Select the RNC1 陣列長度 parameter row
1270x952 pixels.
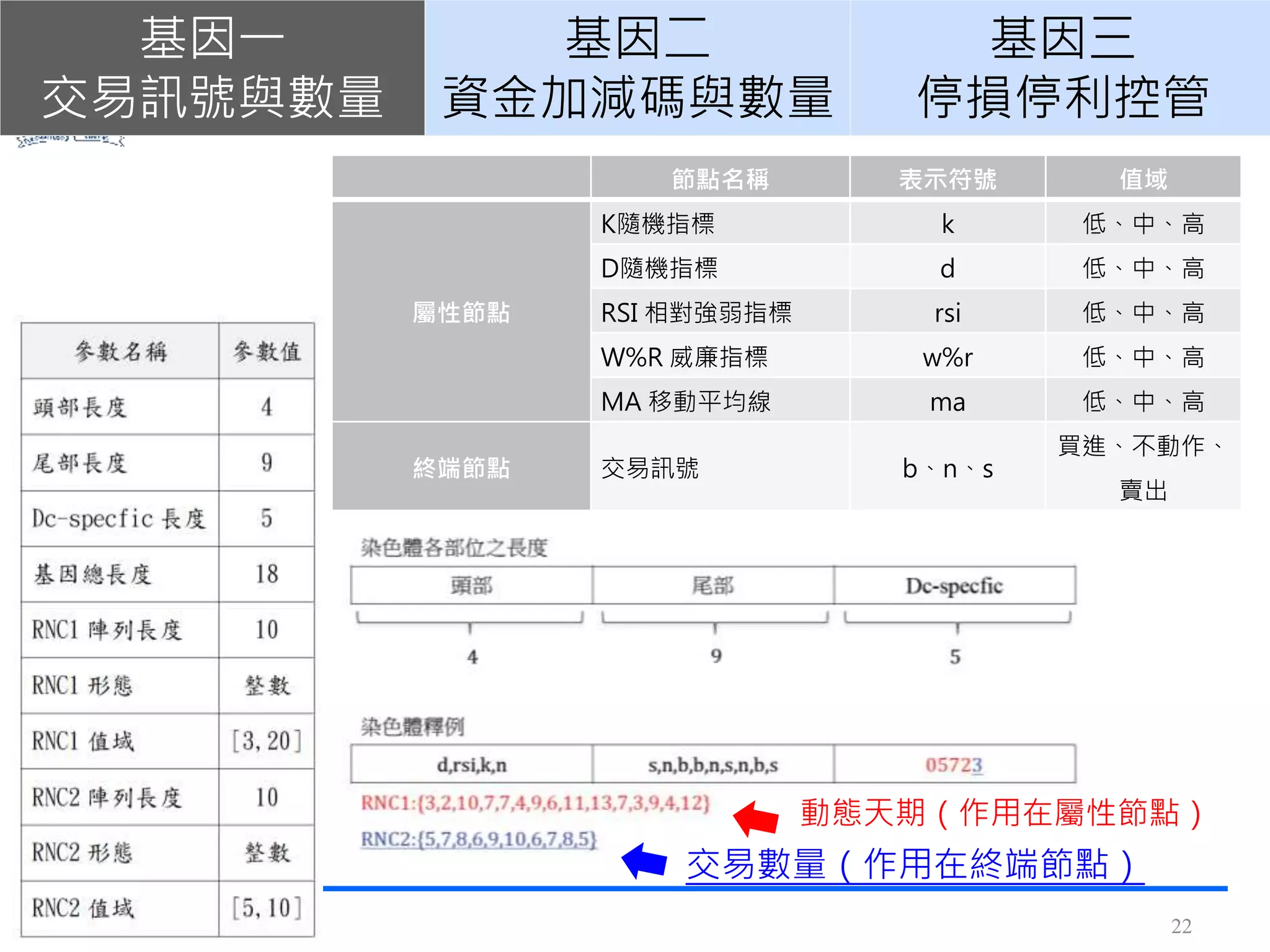pos(168,630)
